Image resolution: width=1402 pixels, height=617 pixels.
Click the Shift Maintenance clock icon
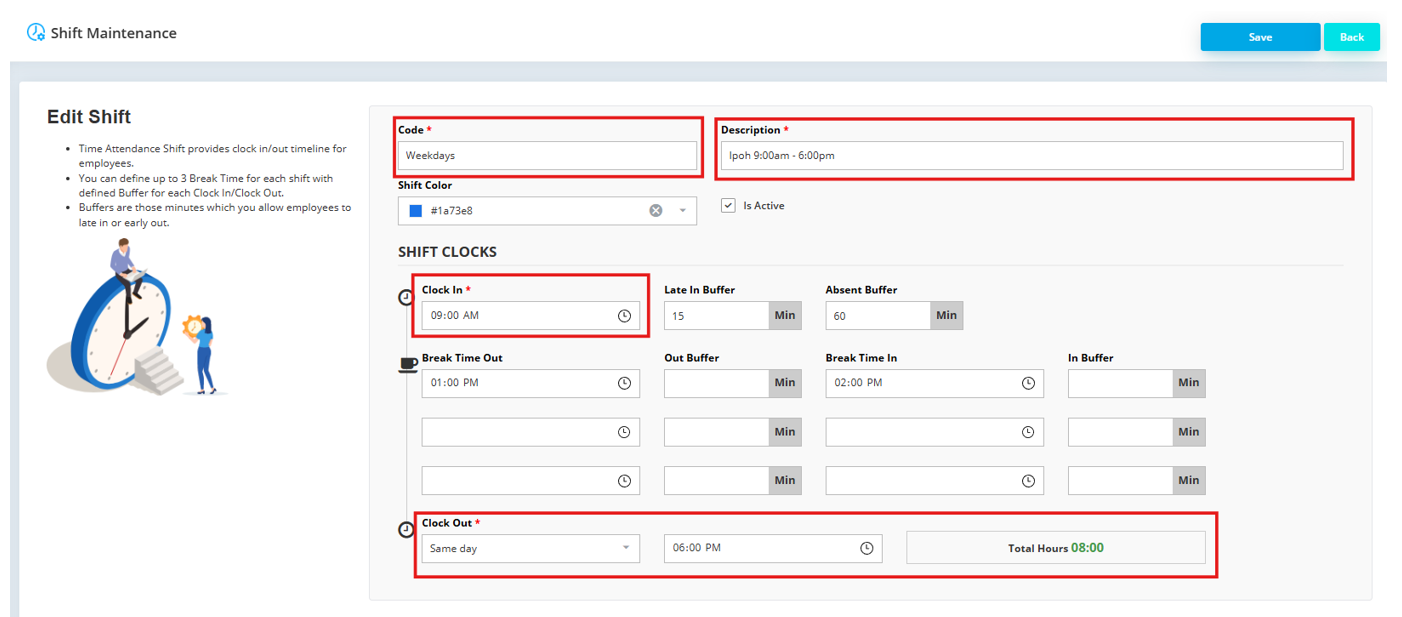pos(36,33)
